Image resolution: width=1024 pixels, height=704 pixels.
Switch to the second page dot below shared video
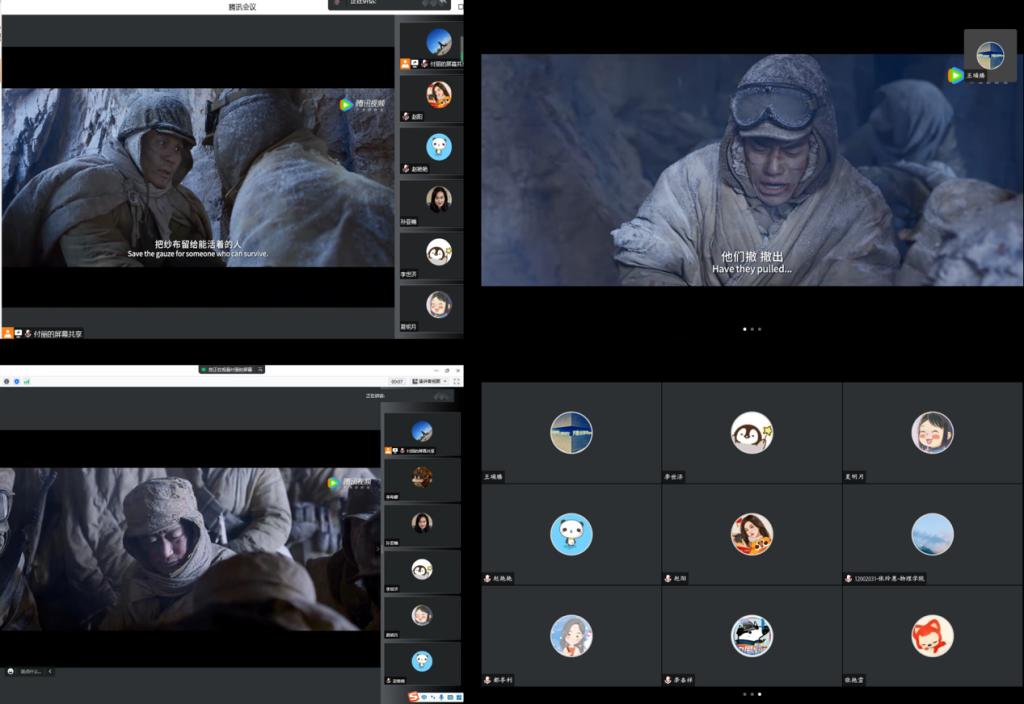point(752,328)
